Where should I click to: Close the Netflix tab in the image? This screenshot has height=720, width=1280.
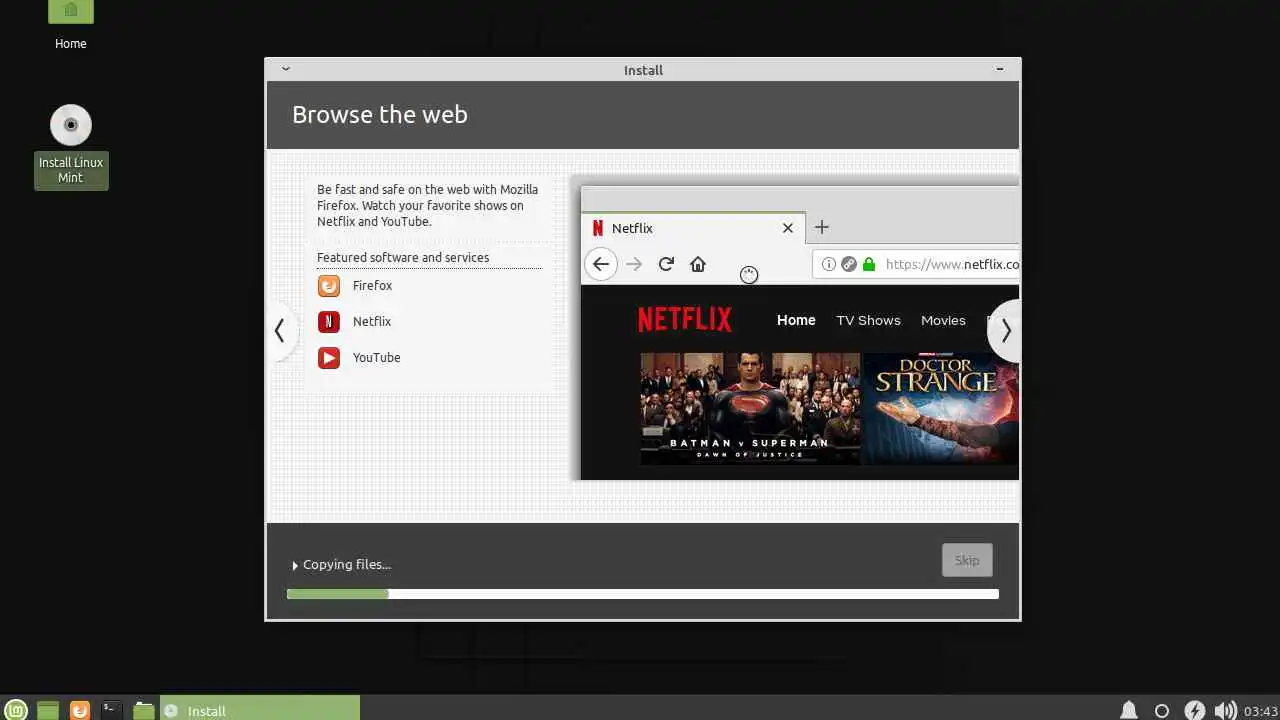pyautogui.click(x=788, y=228)
